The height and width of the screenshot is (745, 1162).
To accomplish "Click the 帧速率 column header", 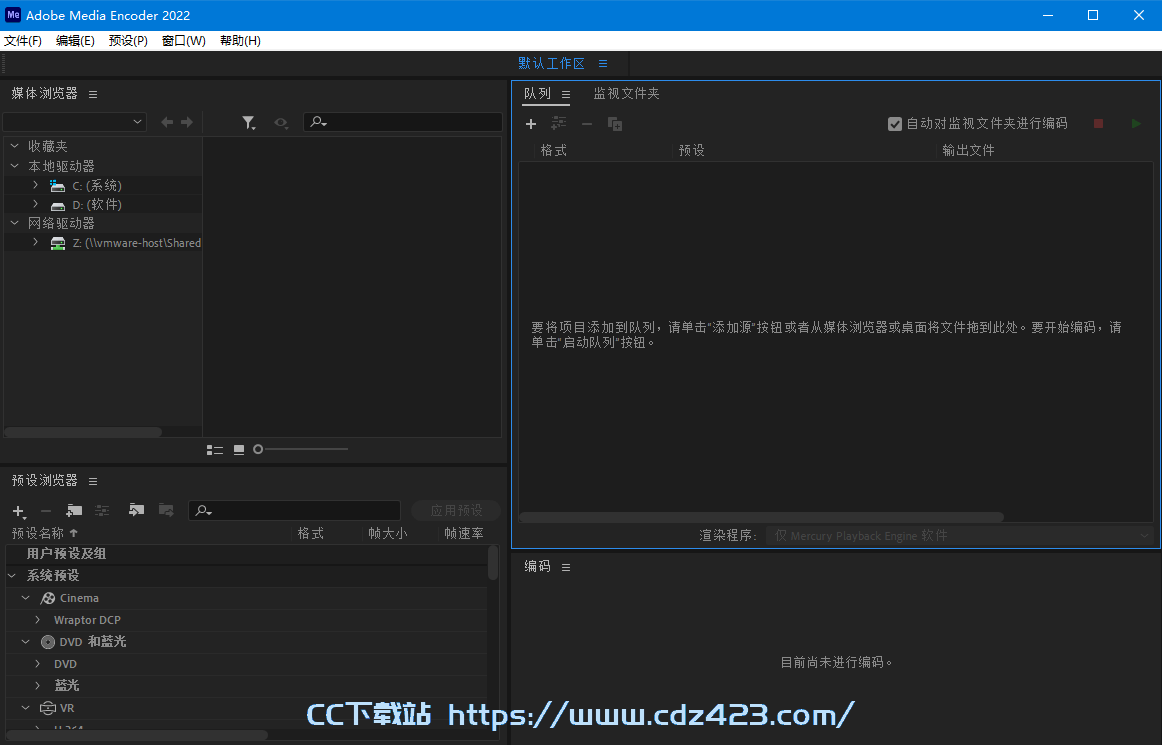I will point(464,533).
